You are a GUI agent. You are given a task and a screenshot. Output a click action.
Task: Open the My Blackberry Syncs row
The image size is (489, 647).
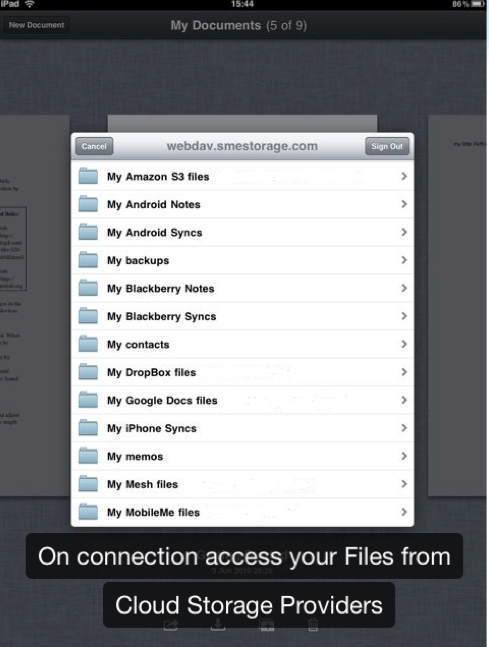(242, 316)
